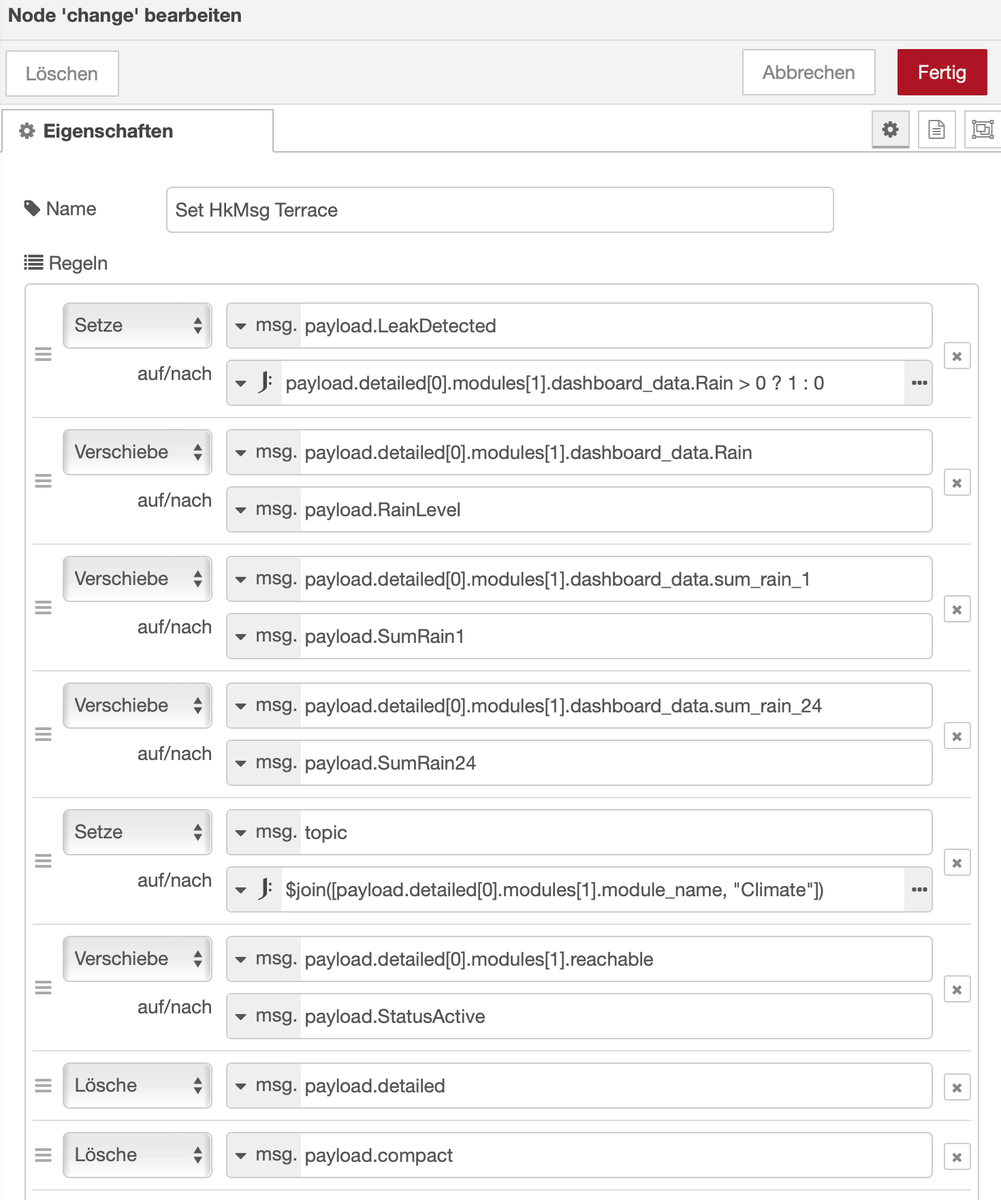Open the msg type selector for payload.StatusActive
This screenshot has width=1001, height=1200.
265,1017
